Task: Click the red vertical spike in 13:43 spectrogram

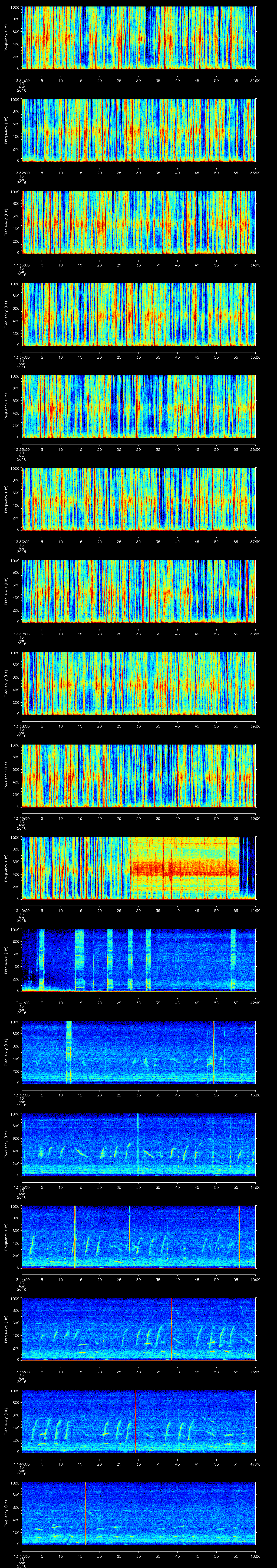Action: 138,1144
